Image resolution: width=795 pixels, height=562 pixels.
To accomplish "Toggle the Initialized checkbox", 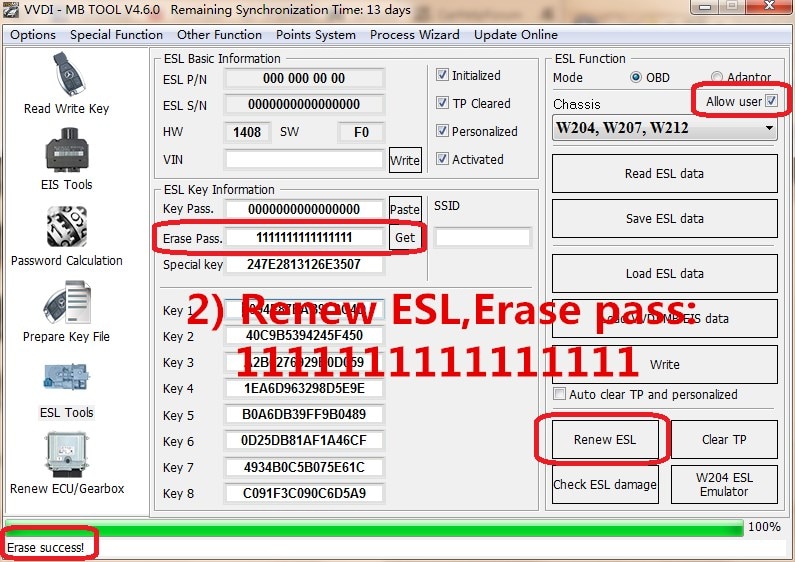I will tap(443, 76).
